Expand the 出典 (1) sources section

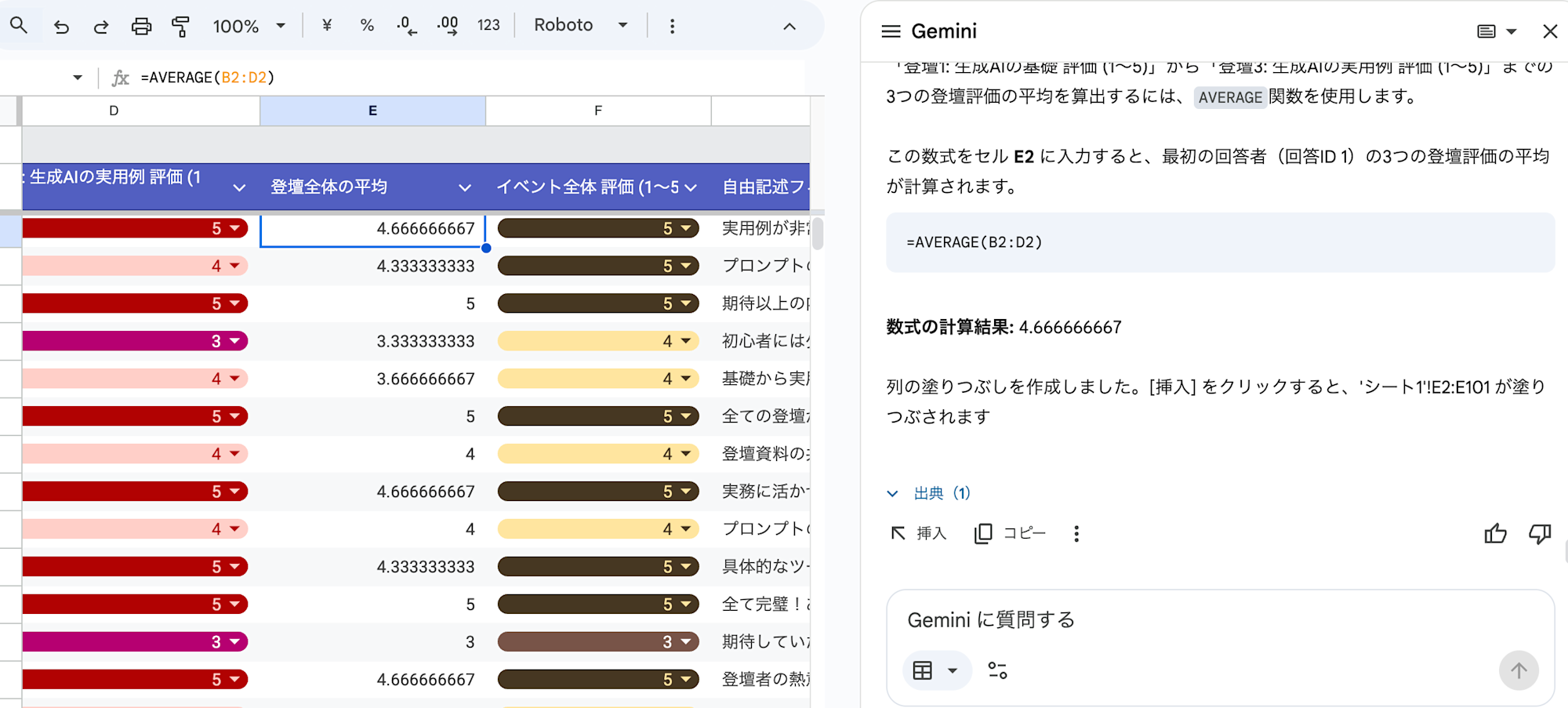click(929, 493)
